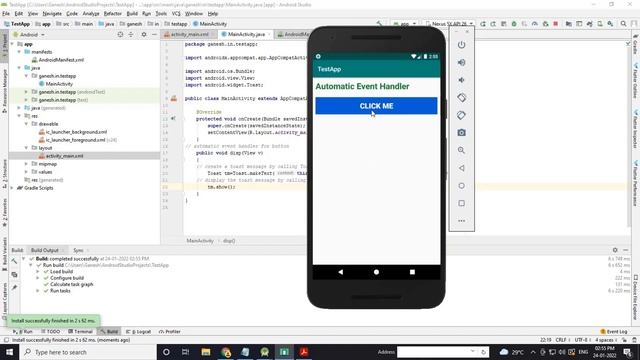The height and width of the screenshot is (360, 640).
Task: Stop the running app with the red stop icon
Action: (x=556, y=24)
